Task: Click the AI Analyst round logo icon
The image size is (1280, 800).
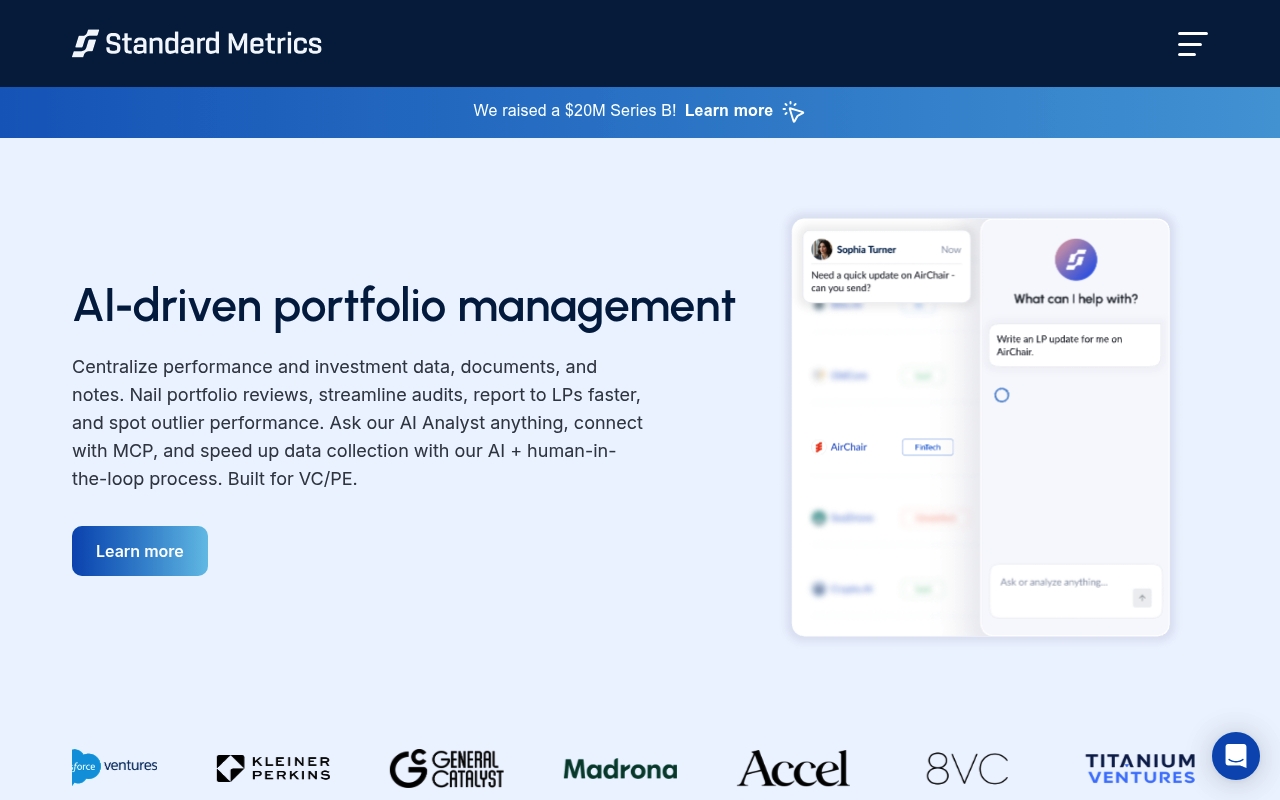Action: tap(1076, 260)
